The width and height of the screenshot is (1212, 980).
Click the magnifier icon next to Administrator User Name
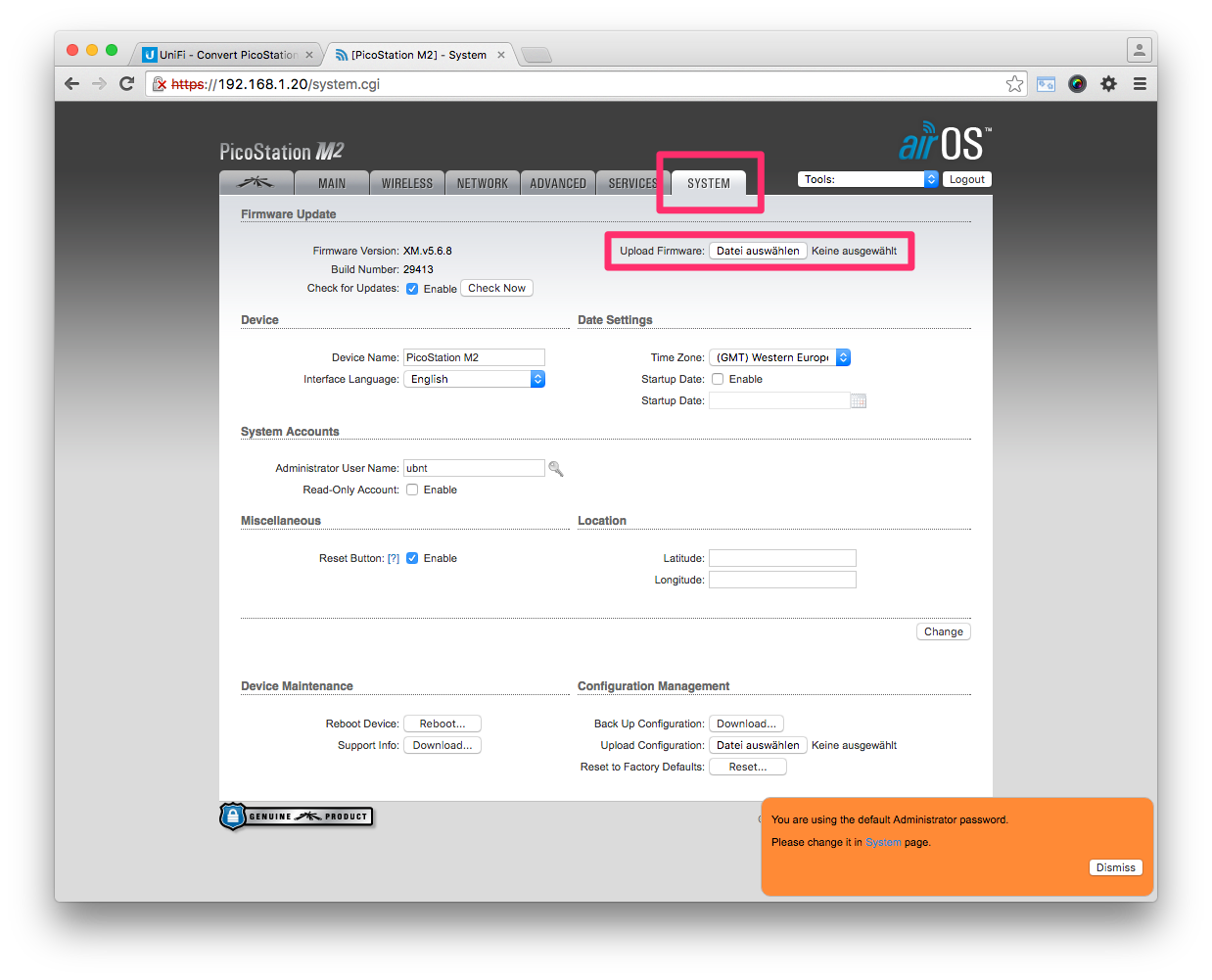pyautogui.click(x=556, y=469)
